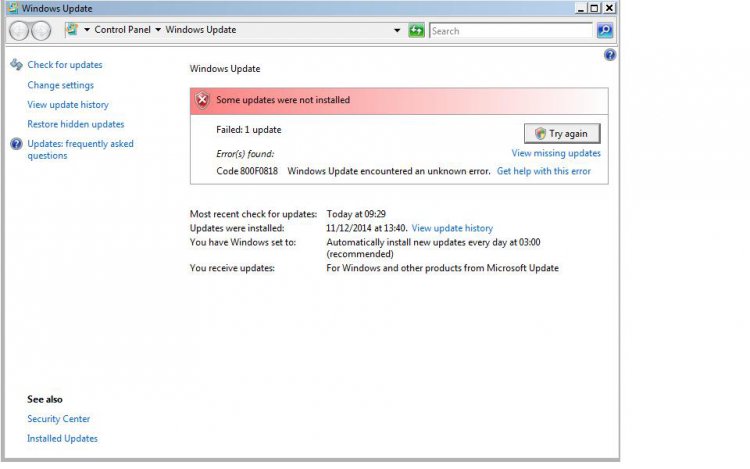Screen dimensions: 750x469
Task: Click the Control Panel icon in address bar
Action: tap(72, 30)
